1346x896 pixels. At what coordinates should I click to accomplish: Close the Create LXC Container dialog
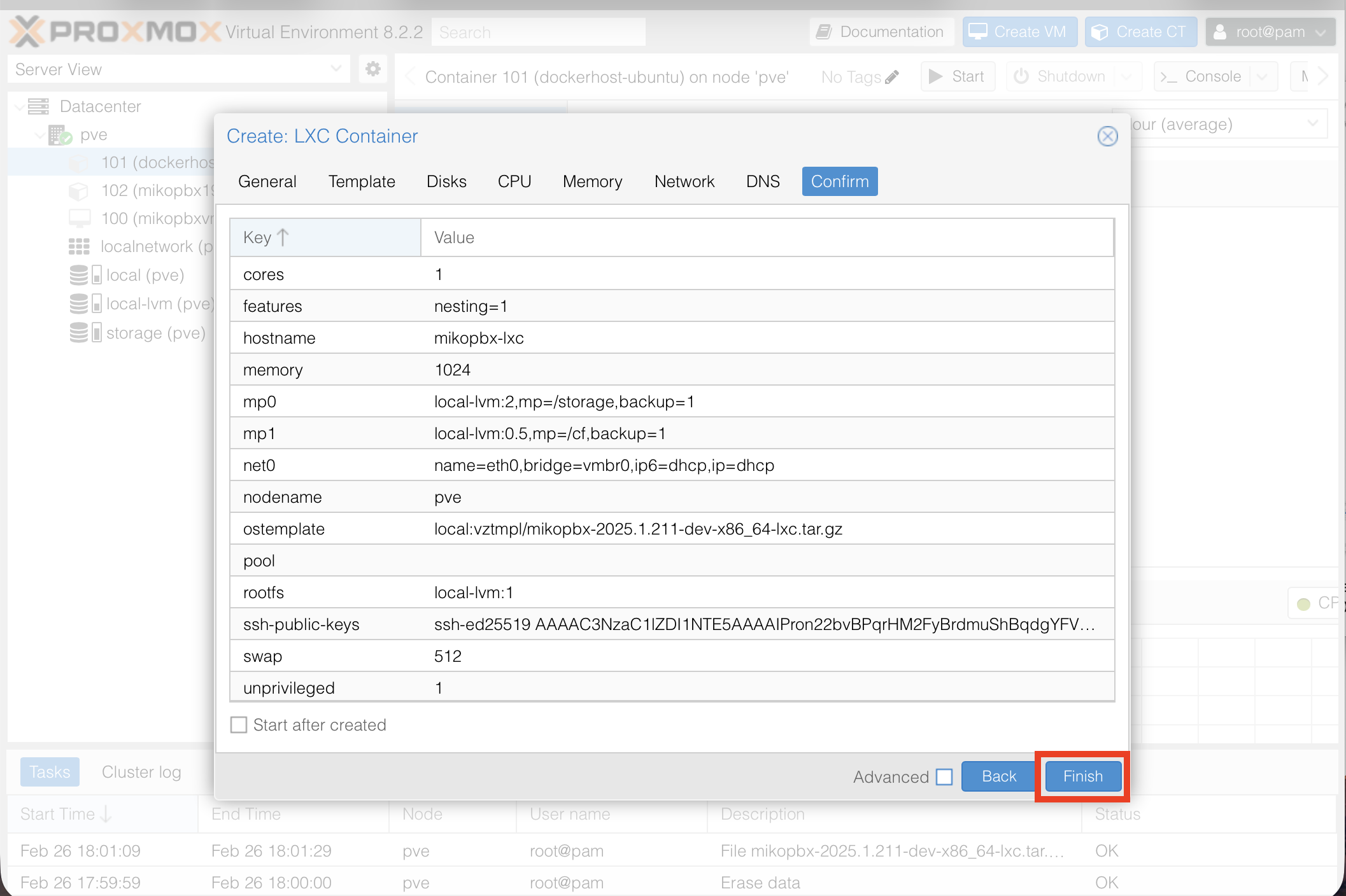[1107, 136]
